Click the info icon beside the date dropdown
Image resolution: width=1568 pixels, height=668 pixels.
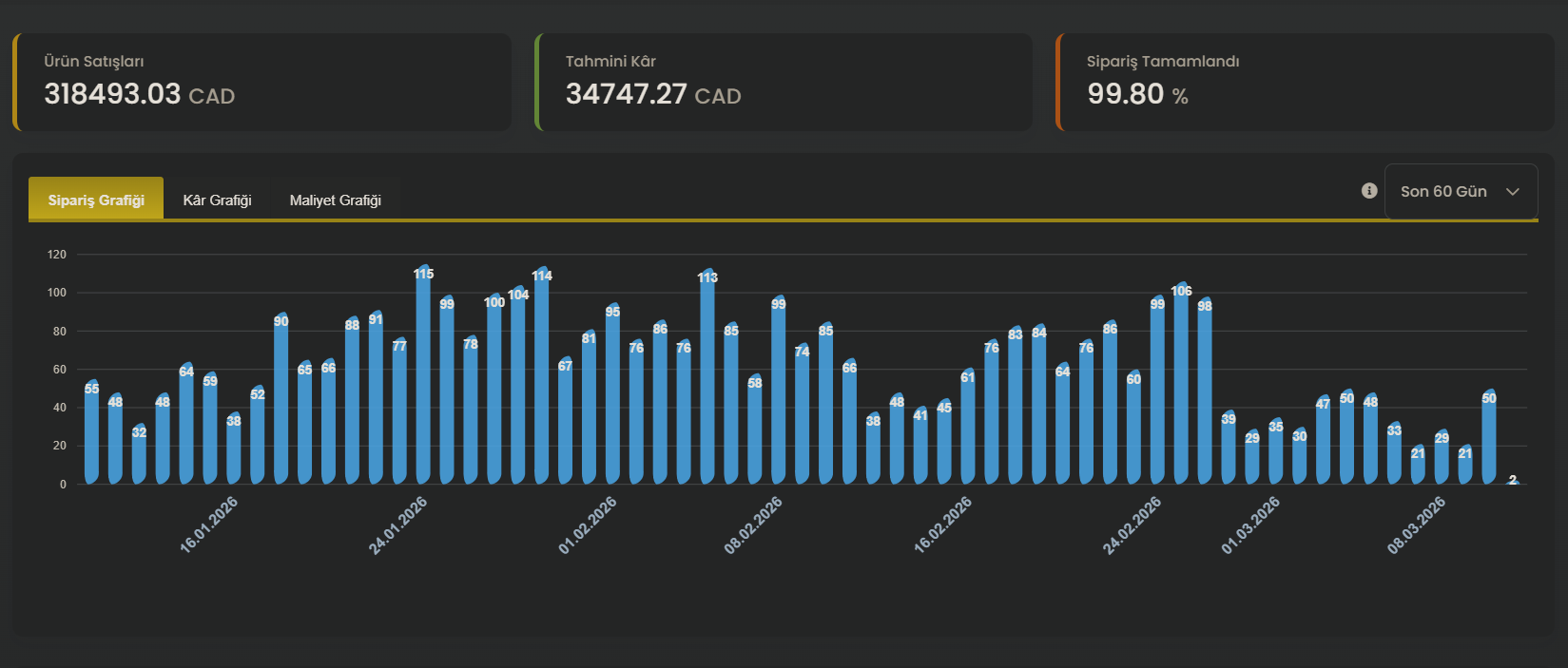[x=1369, y=191]
